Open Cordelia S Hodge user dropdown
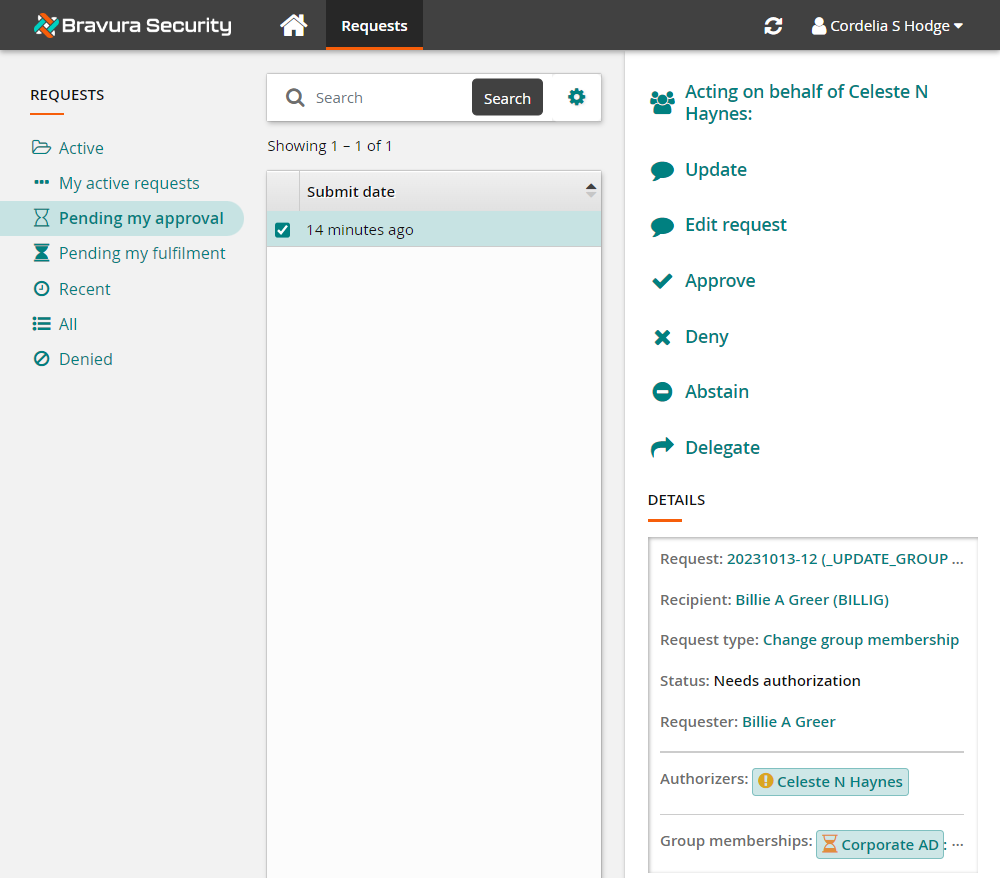This screenshot has height=878, width=1000. coord(887,26)
